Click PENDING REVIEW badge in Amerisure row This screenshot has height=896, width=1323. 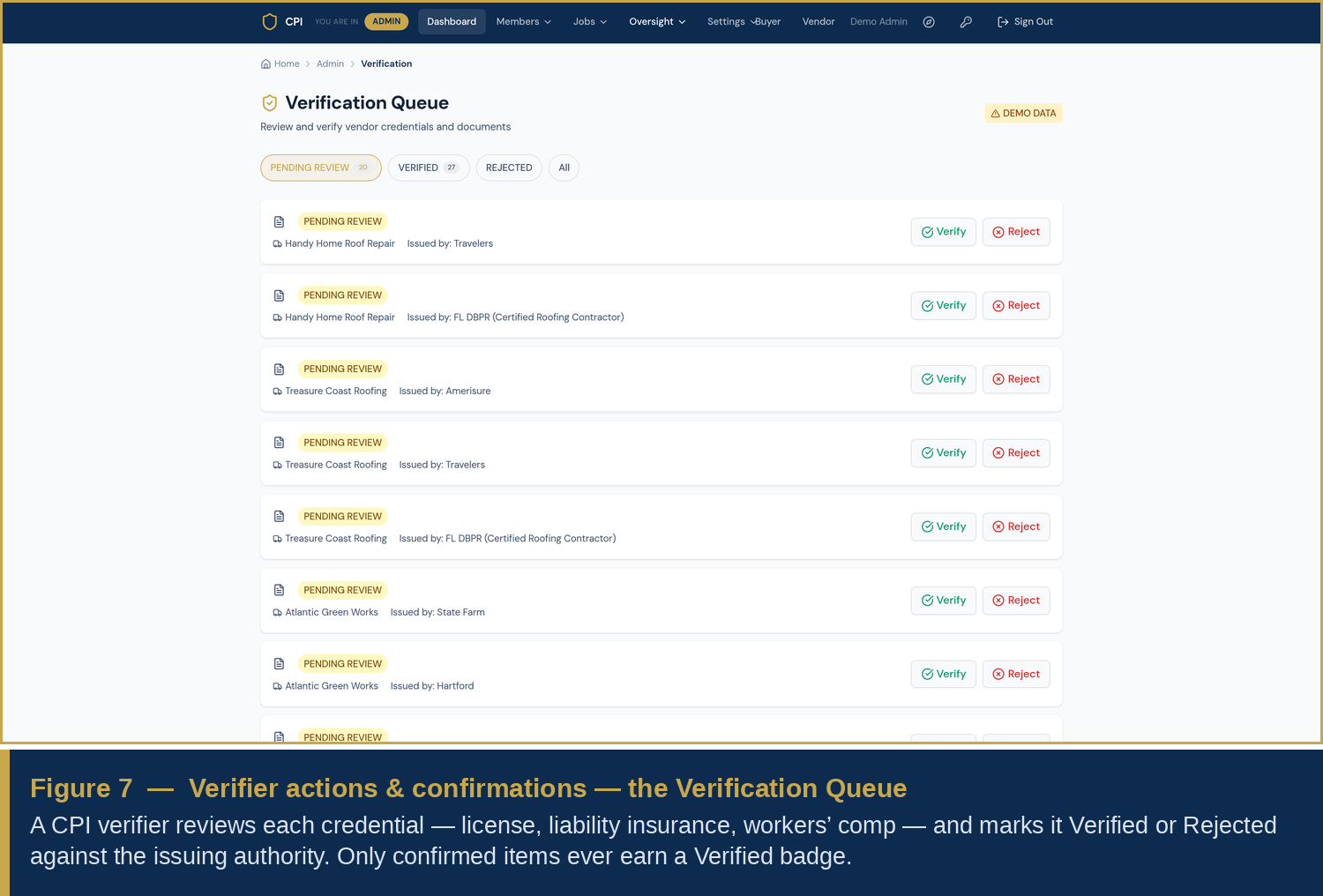342,370
